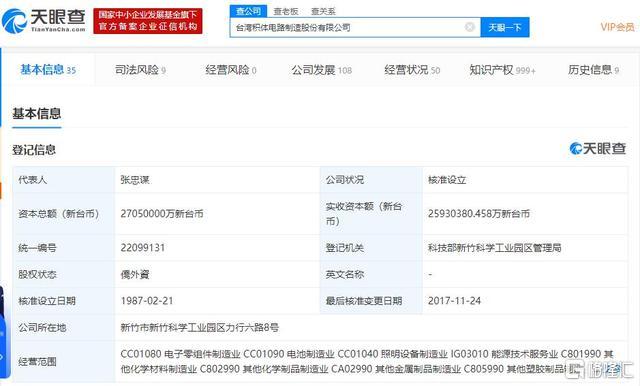The height and width of the screenshot is (386, 640).
Task: Switch to the 司法风险 tab
Action: pos(140,70)
